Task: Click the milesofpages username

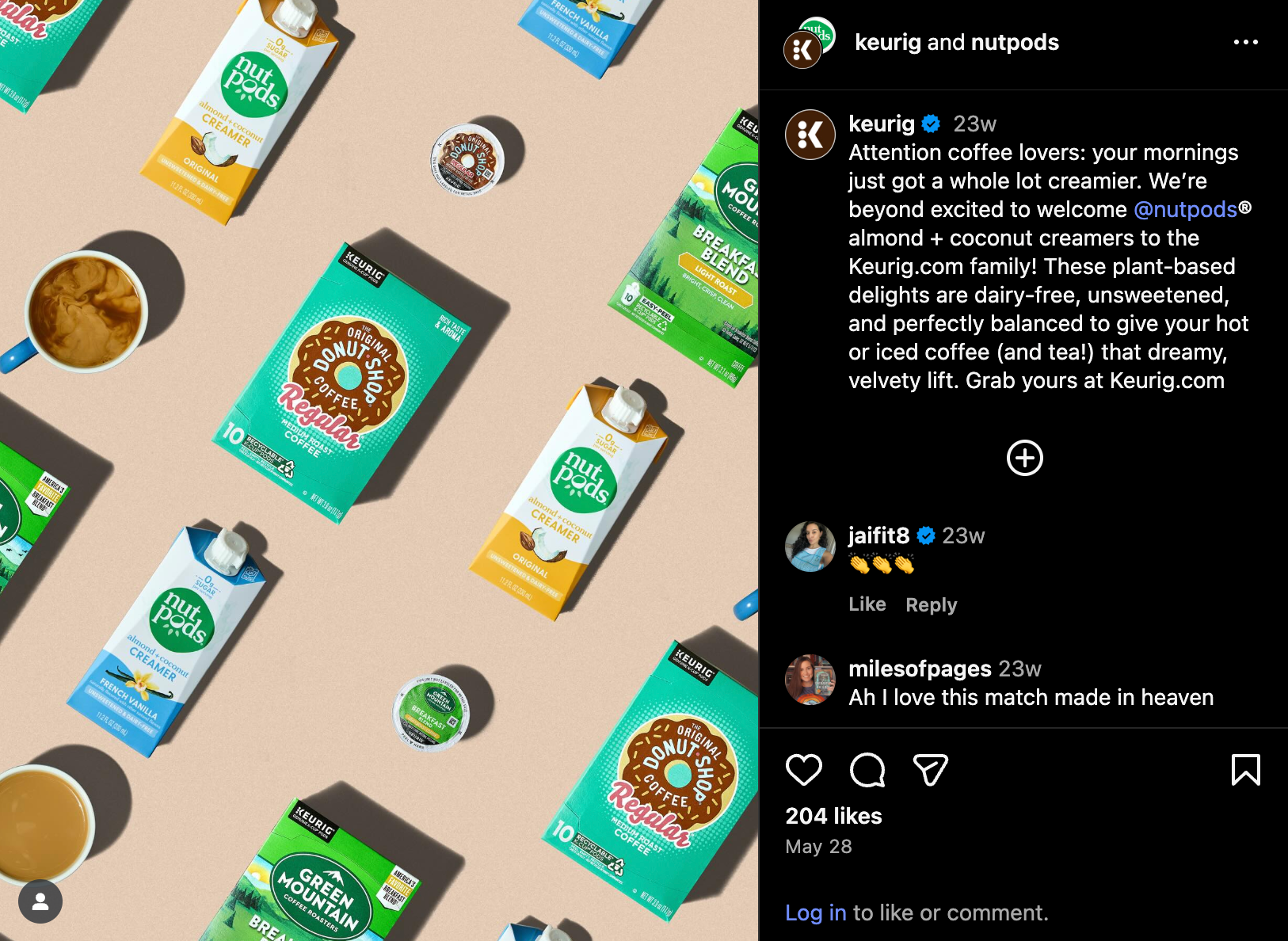Action: point(920,669)
